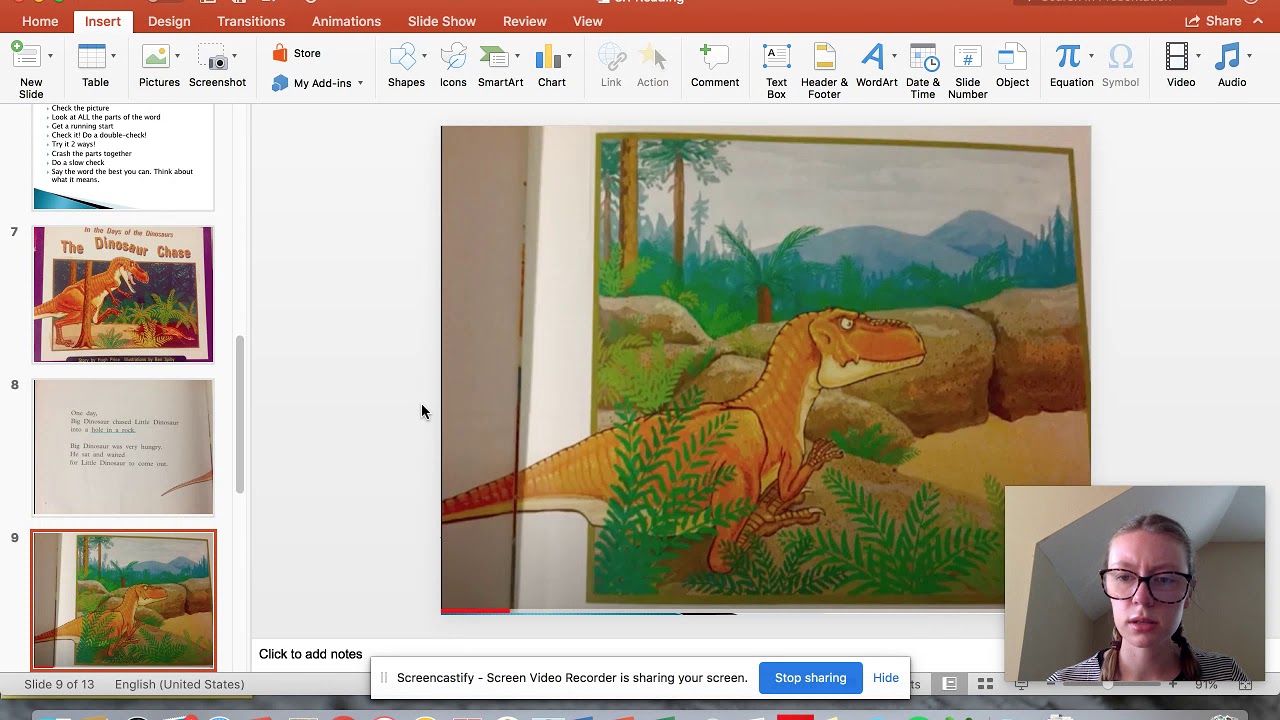The width and height of the screenshot is (1280, 720).
Task: Click the Chart icon
Action: click(548, 56)
